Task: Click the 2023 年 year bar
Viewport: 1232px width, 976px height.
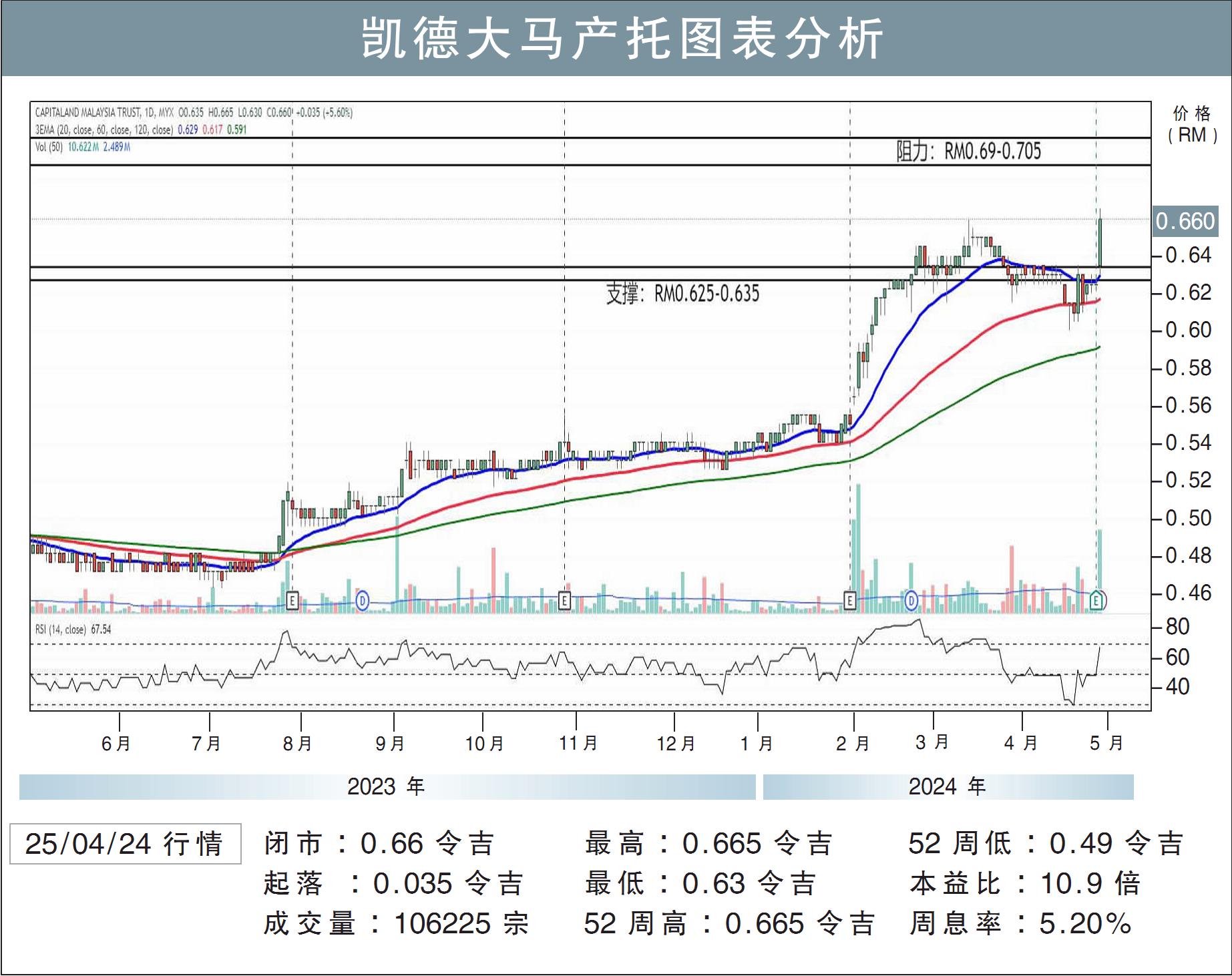Action: point(387,787)
